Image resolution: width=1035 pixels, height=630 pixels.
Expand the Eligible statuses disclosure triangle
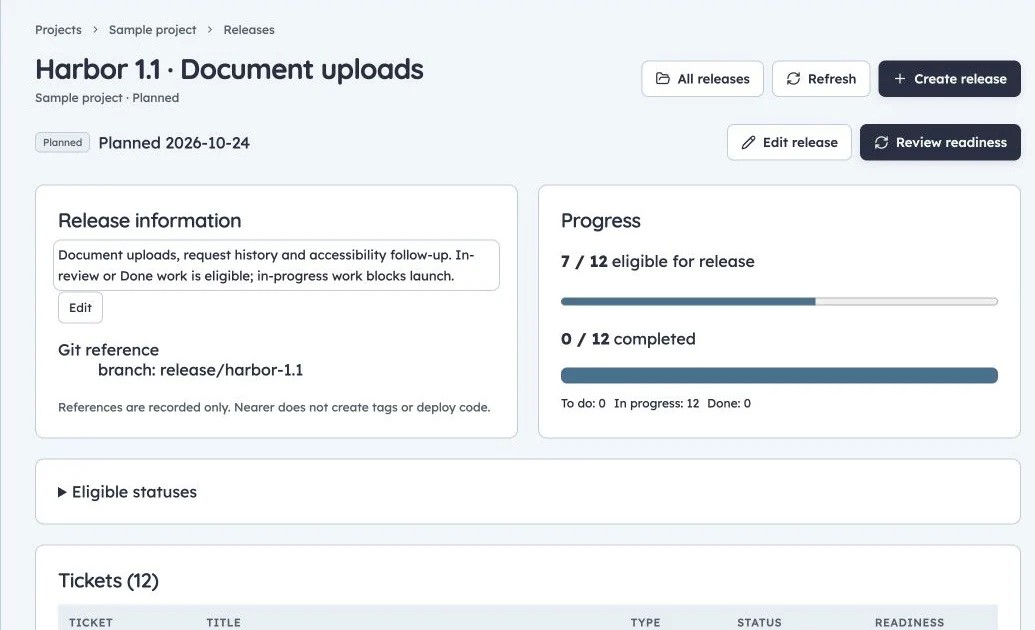point(62,492)
